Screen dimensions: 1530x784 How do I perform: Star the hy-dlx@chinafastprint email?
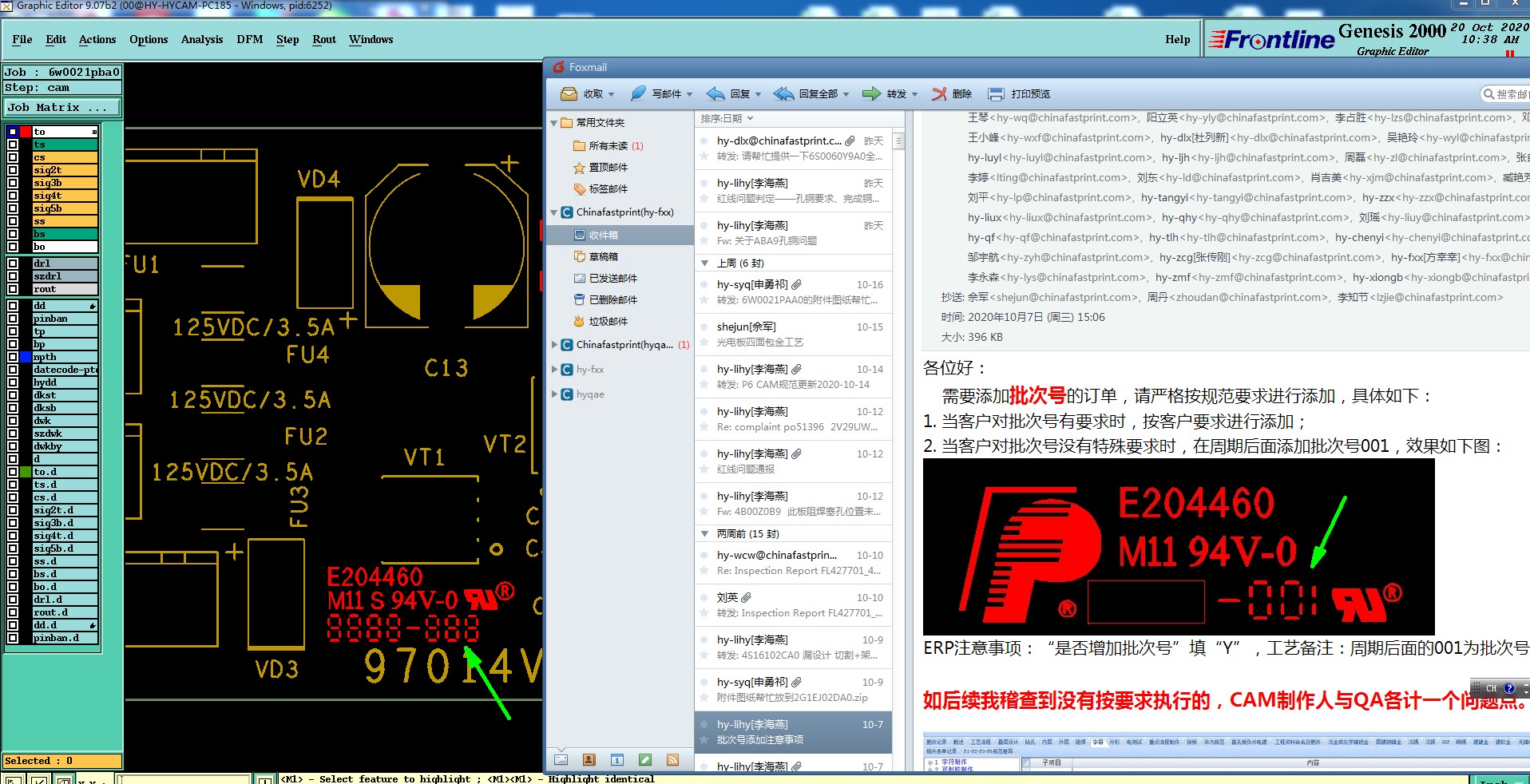[704, 156]
